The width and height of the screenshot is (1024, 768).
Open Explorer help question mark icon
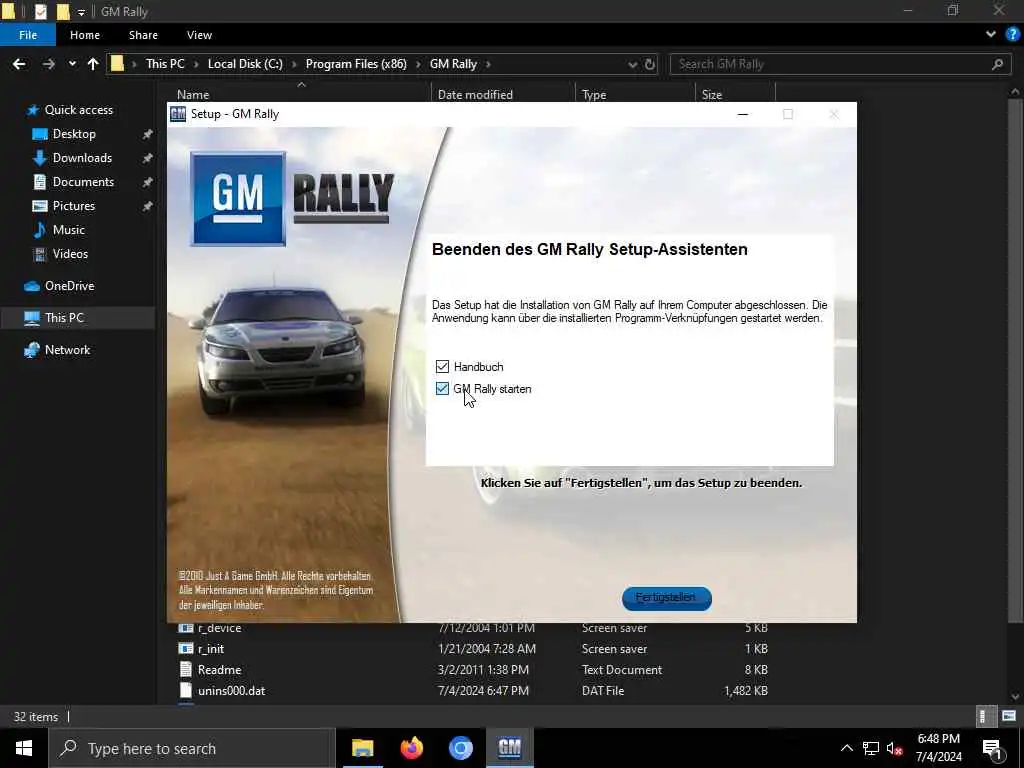(1012, 35)
